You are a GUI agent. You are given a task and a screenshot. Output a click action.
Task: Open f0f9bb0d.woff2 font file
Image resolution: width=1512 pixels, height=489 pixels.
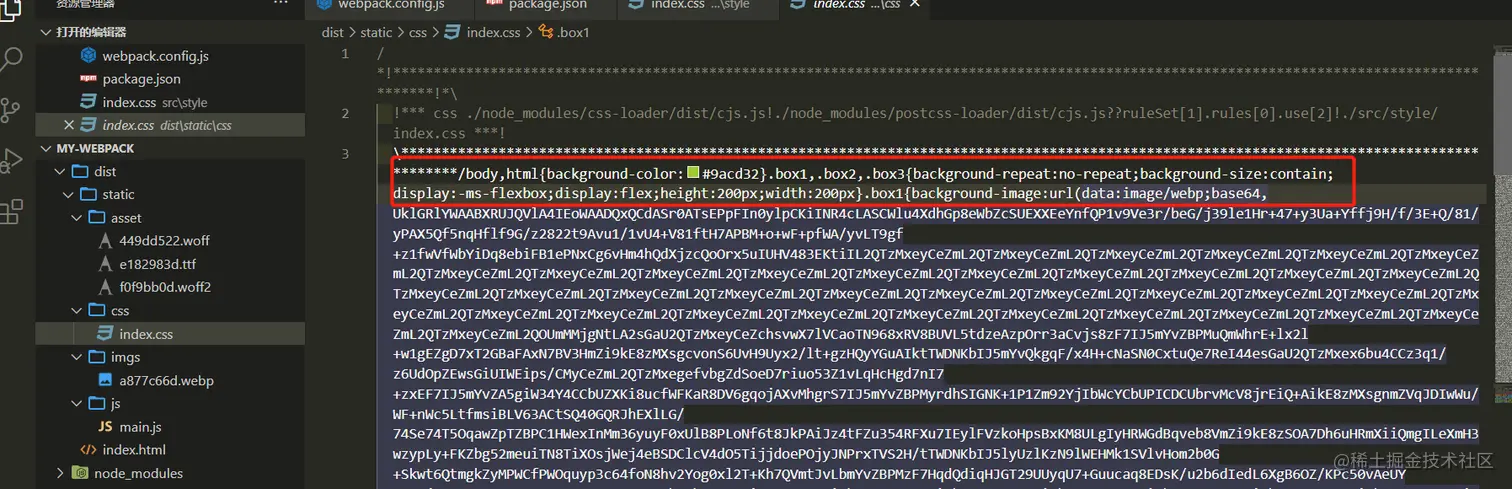click(x=164, y=287)
